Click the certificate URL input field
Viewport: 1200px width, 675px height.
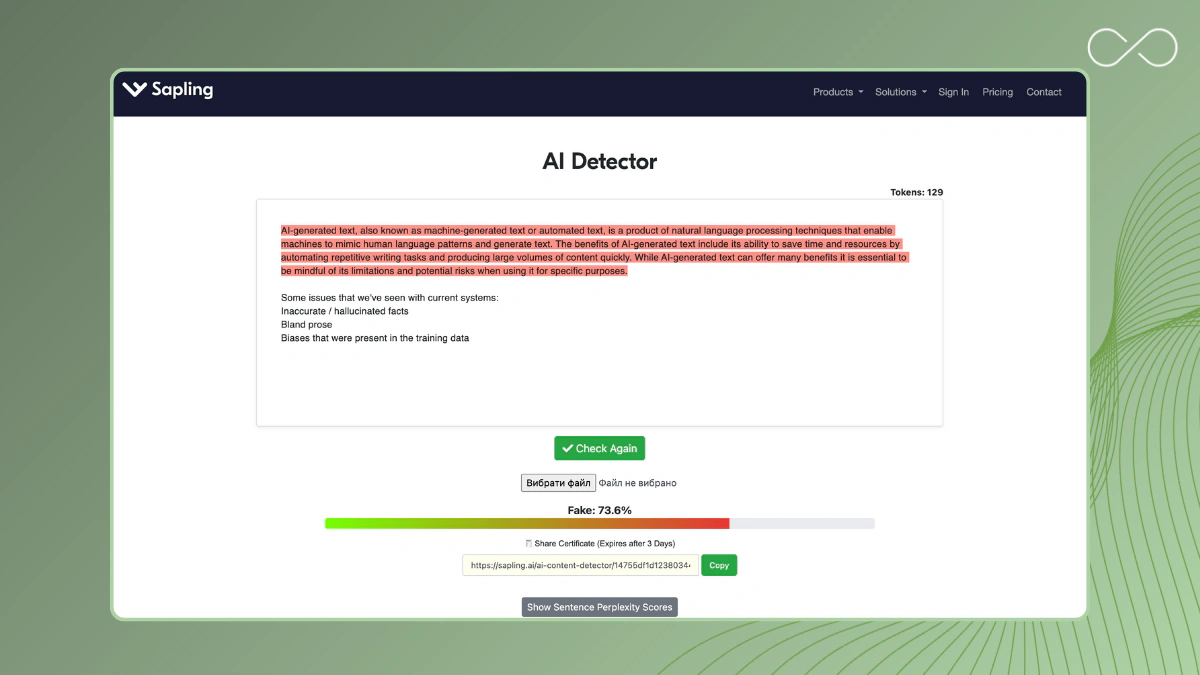580,565
